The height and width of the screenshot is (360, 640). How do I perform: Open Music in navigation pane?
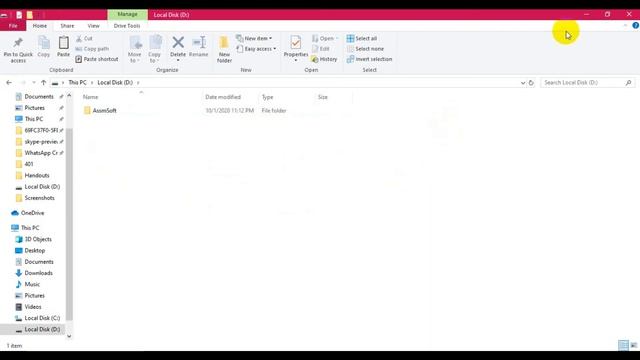point(32,284)
